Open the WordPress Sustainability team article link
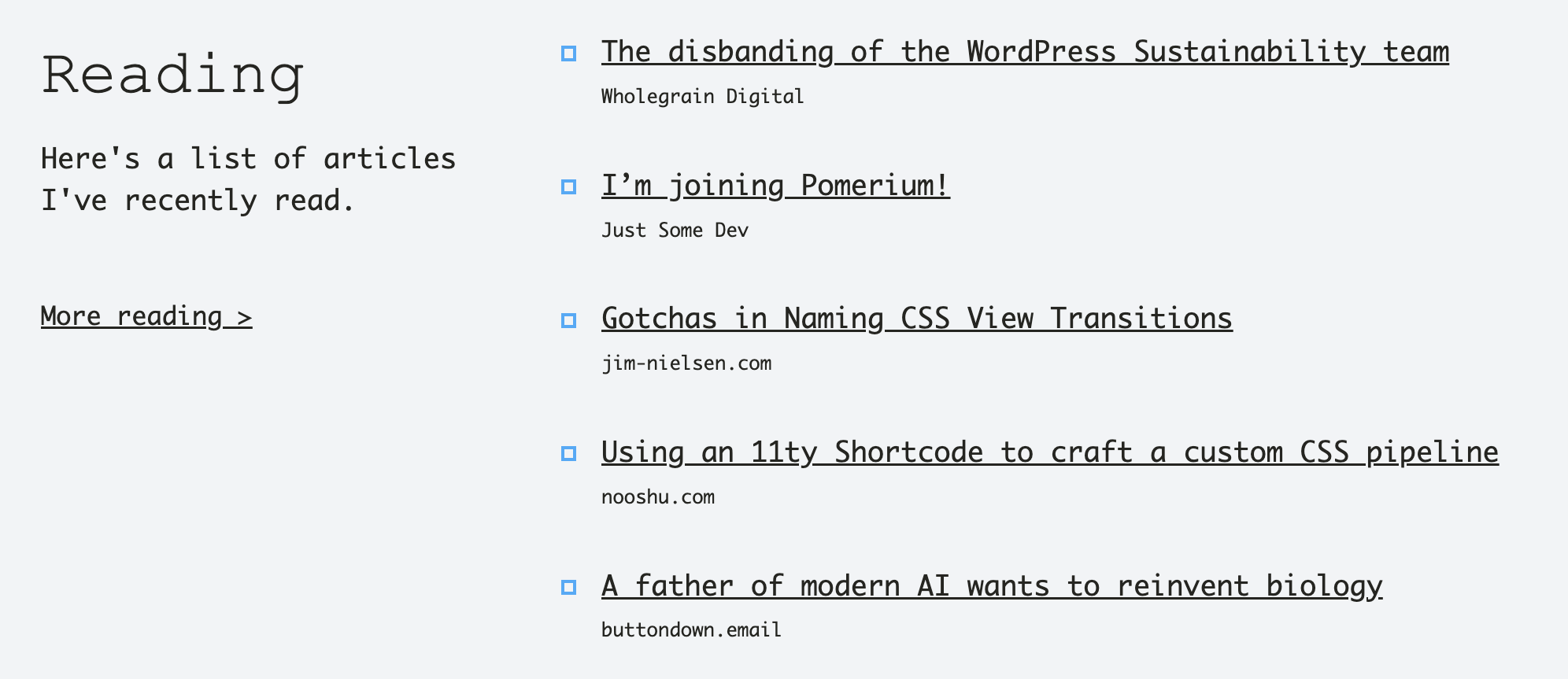1568x679 pixels. pyautogui.click(x=1025, y=52)
